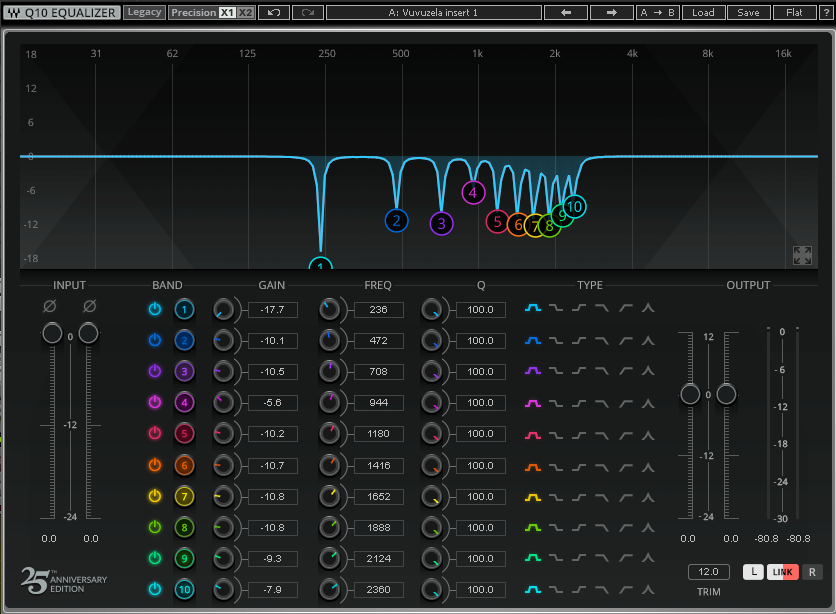Viewport: 836px width, 614px height.
Task: Toggle the LINK channel button
Action: 782,572
